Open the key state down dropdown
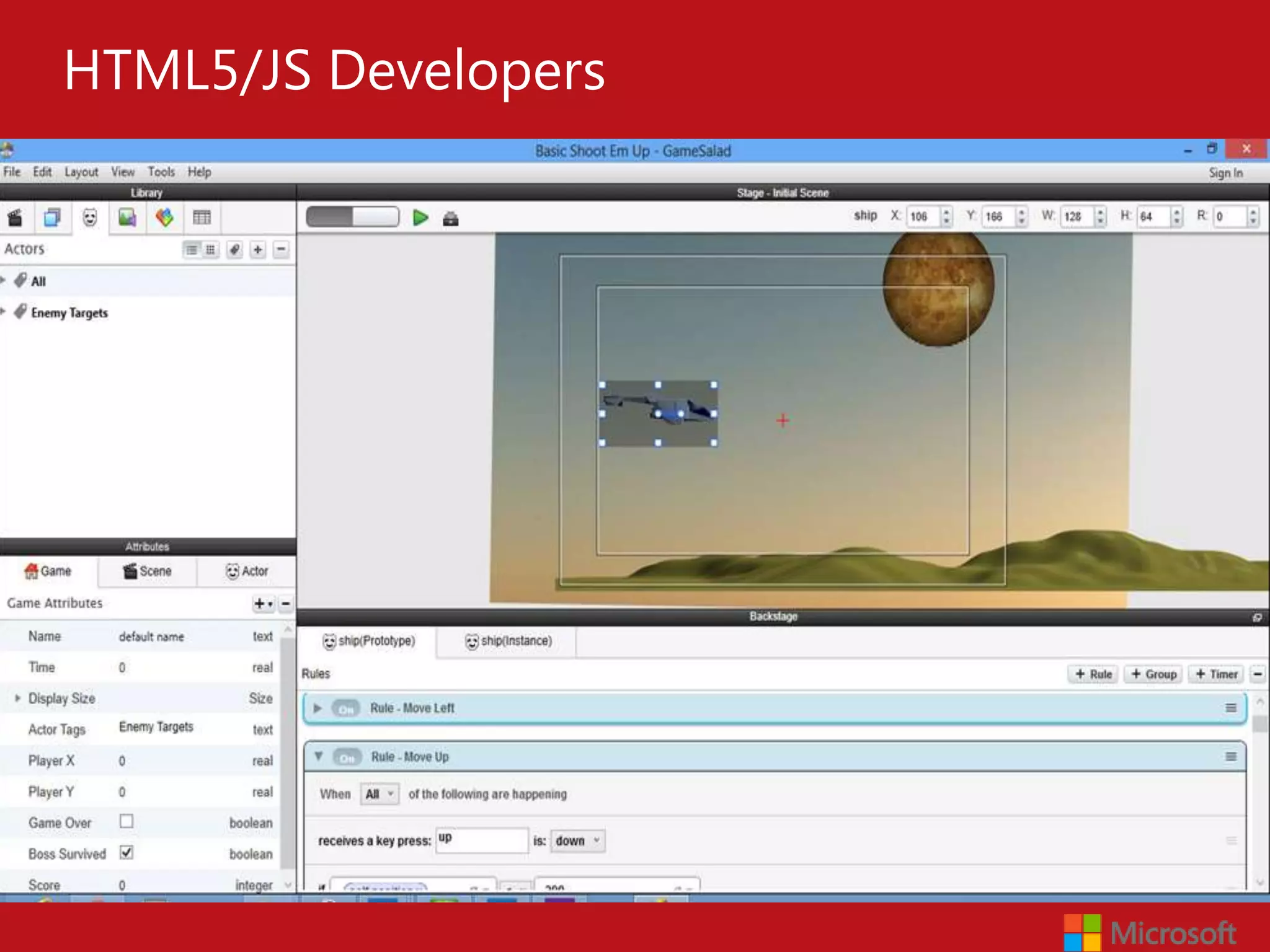The image size is (1270, 952). tap(578, 841)
